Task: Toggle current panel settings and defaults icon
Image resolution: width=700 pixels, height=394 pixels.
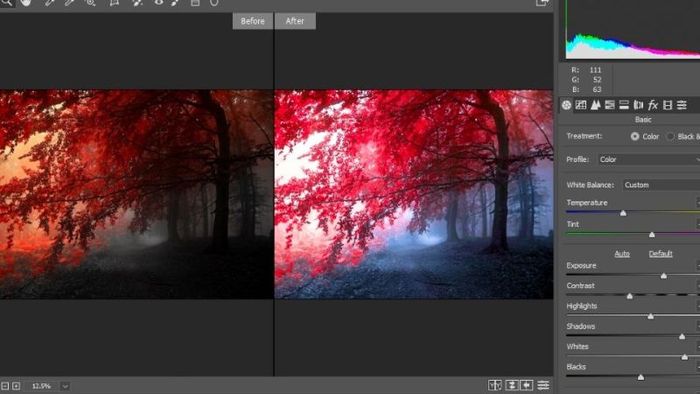Action: pos(543,385)
